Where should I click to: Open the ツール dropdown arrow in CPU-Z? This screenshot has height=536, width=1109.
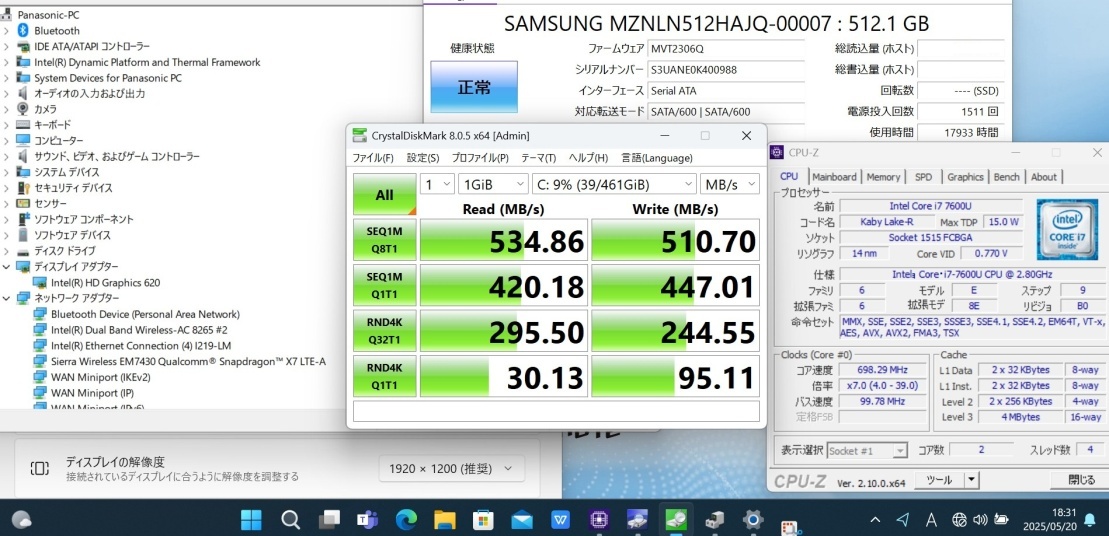tap(971, 480)
